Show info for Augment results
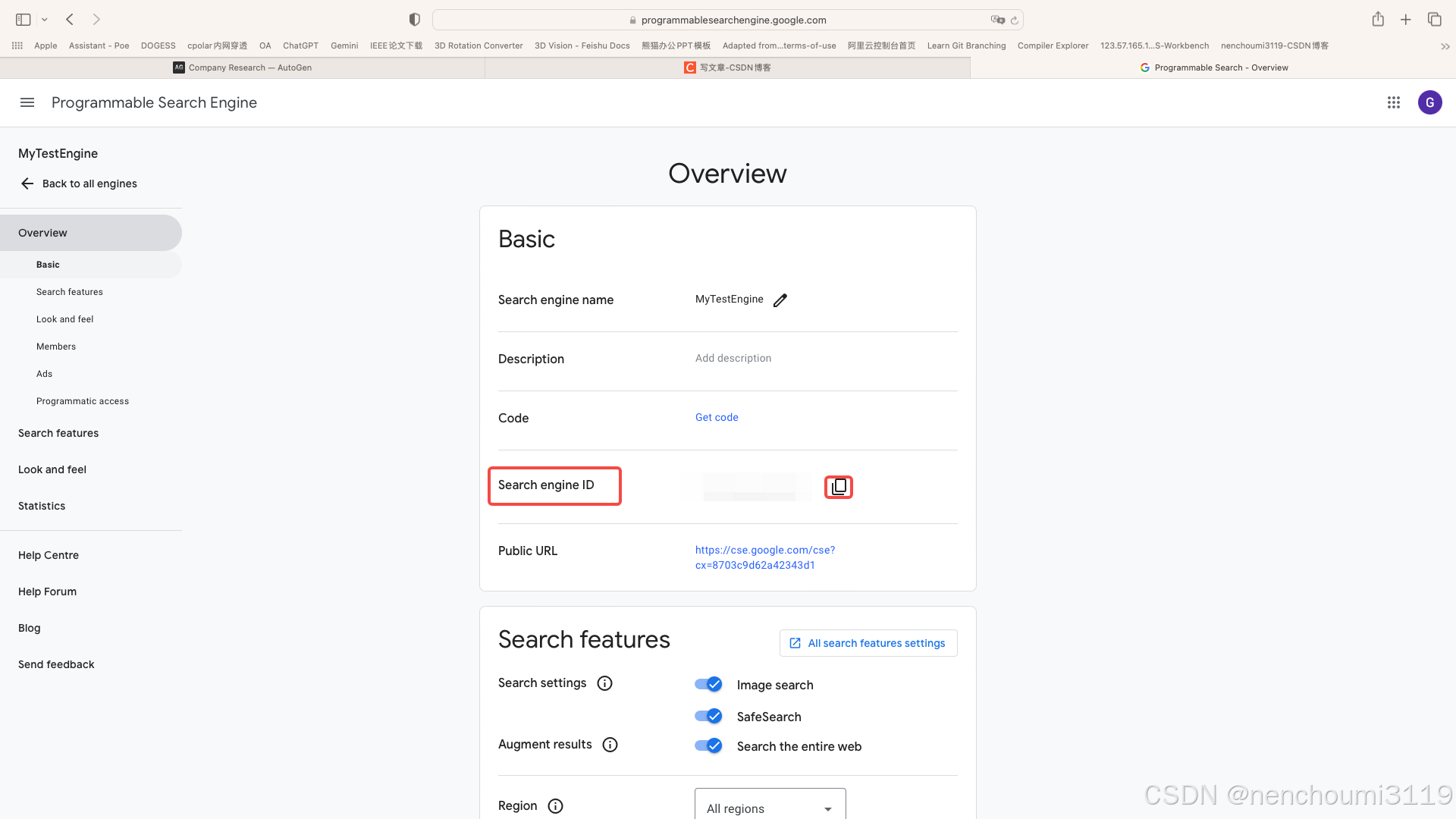1456x819 pixels. (610, 745)
